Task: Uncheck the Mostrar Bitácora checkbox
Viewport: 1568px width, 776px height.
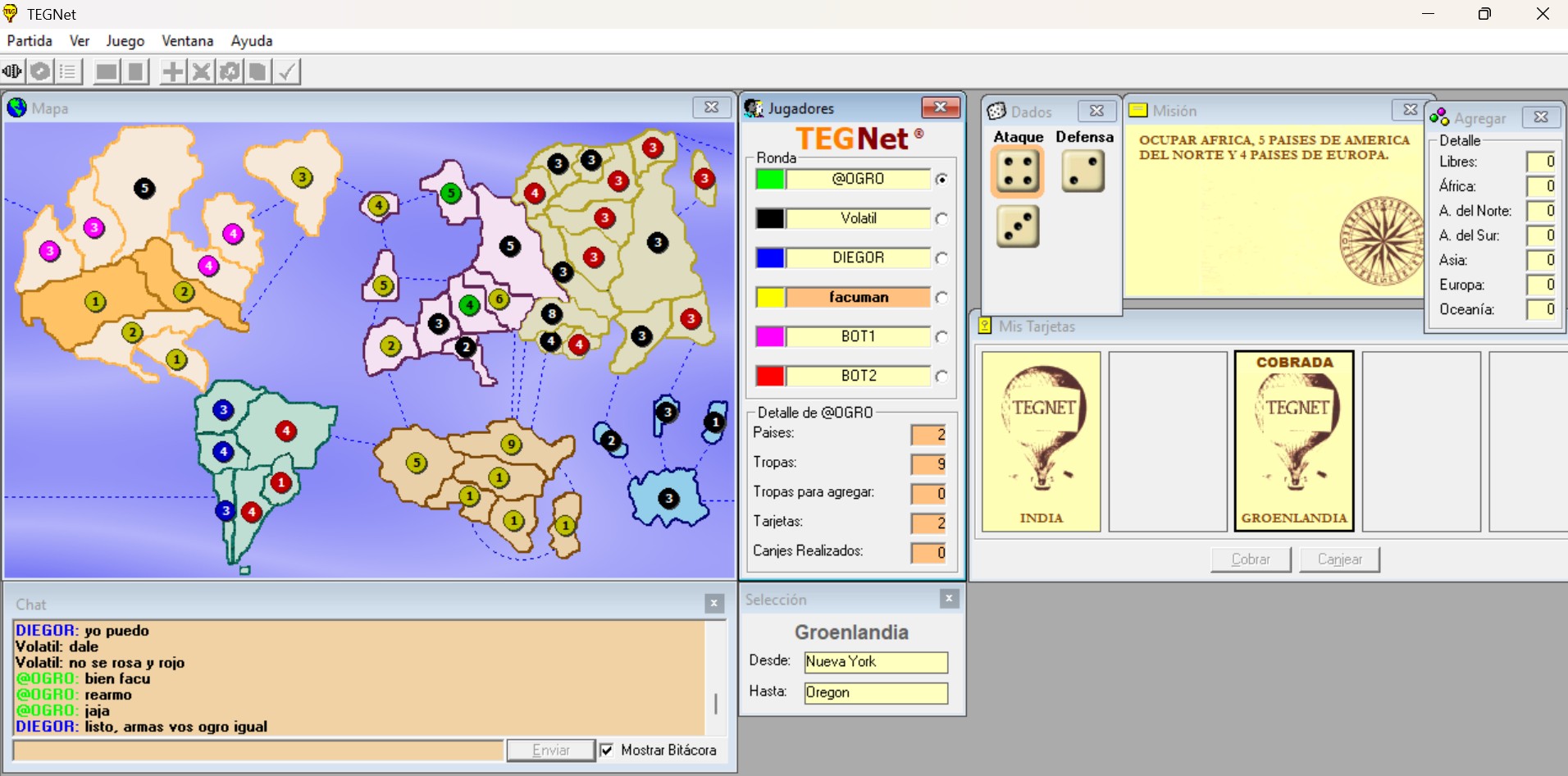Action: pos(607,750)
